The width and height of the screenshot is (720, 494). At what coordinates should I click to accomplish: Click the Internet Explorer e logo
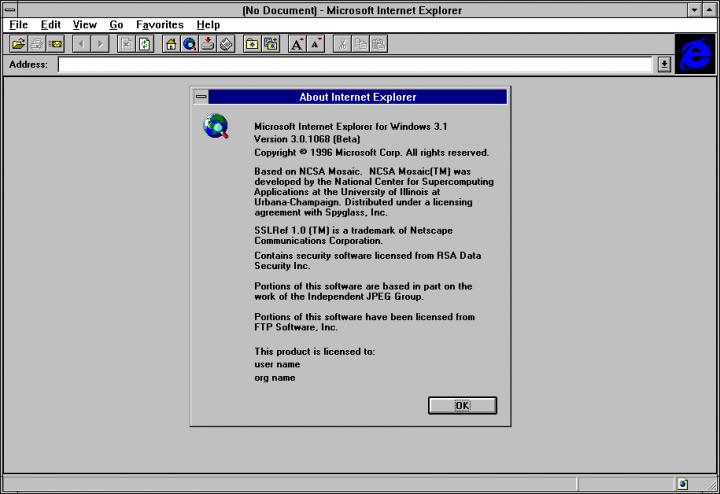point(695,54)
